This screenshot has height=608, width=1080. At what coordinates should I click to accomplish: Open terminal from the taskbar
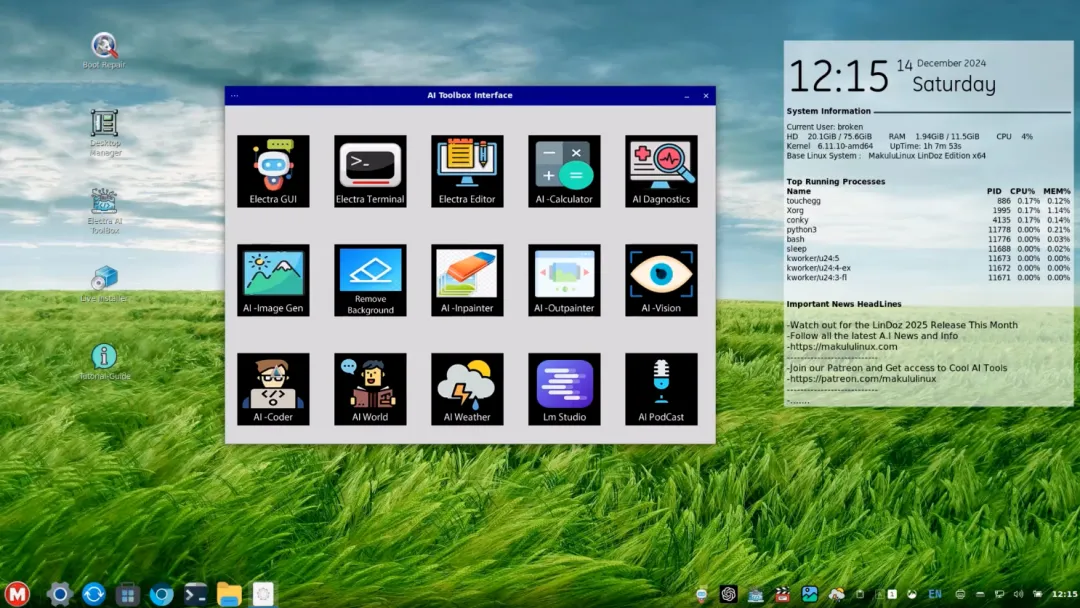[x=195, y=594]
